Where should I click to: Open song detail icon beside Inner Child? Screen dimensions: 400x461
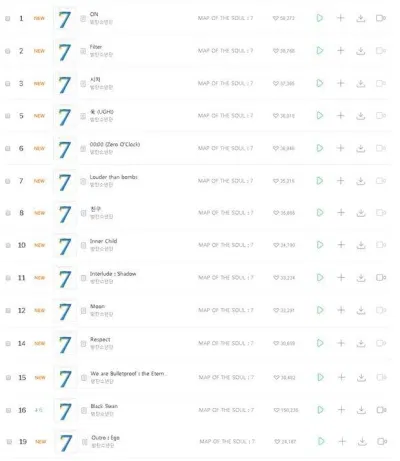coord(83,245)
